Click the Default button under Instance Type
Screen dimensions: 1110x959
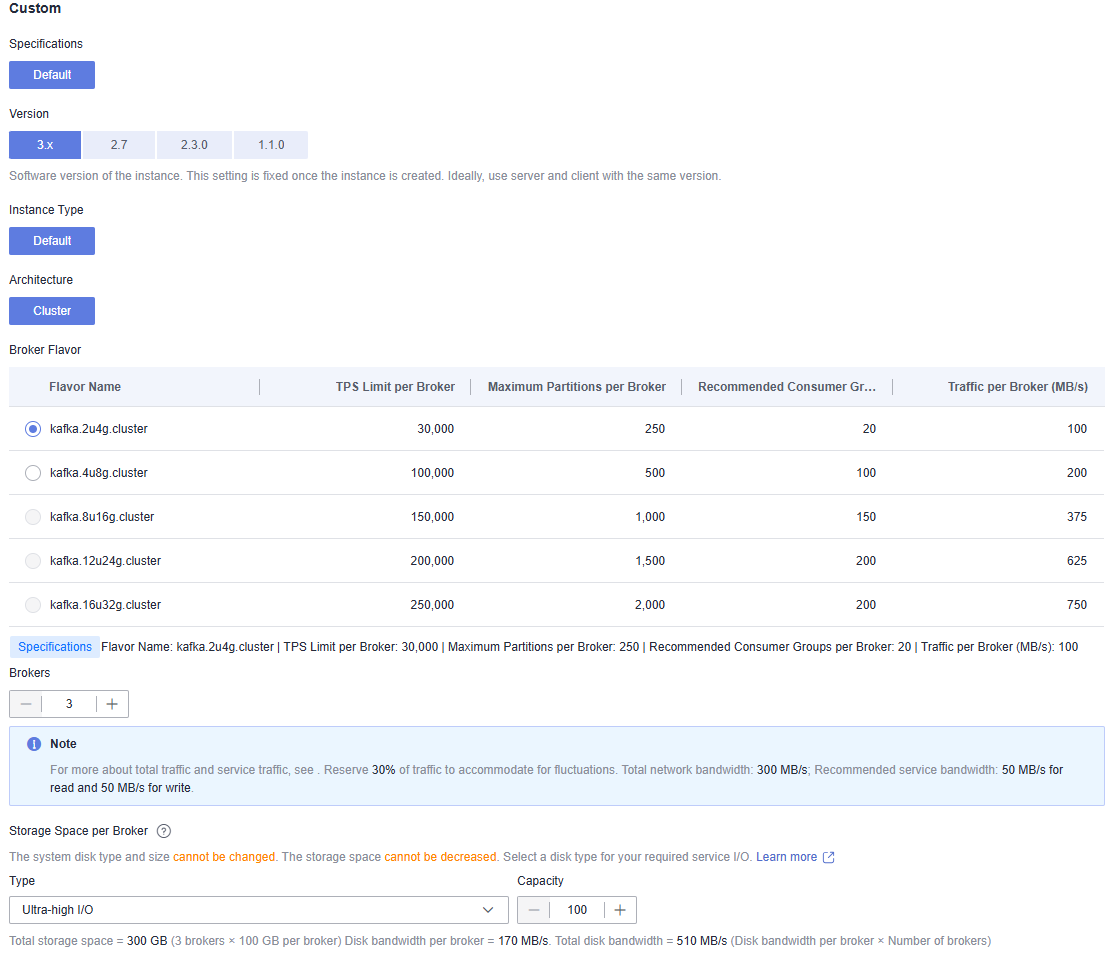pyautogui.click(x=52, y=241)
